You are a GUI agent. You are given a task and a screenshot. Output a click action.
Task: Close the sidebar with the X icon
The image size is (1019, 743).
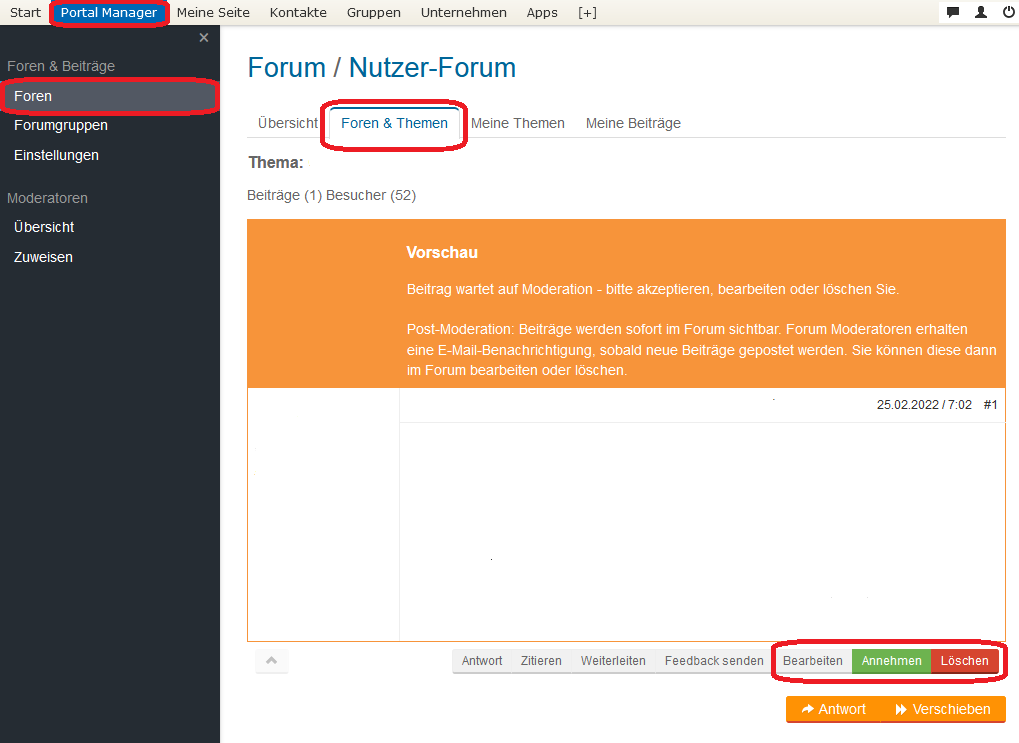[x=204, y=38]
